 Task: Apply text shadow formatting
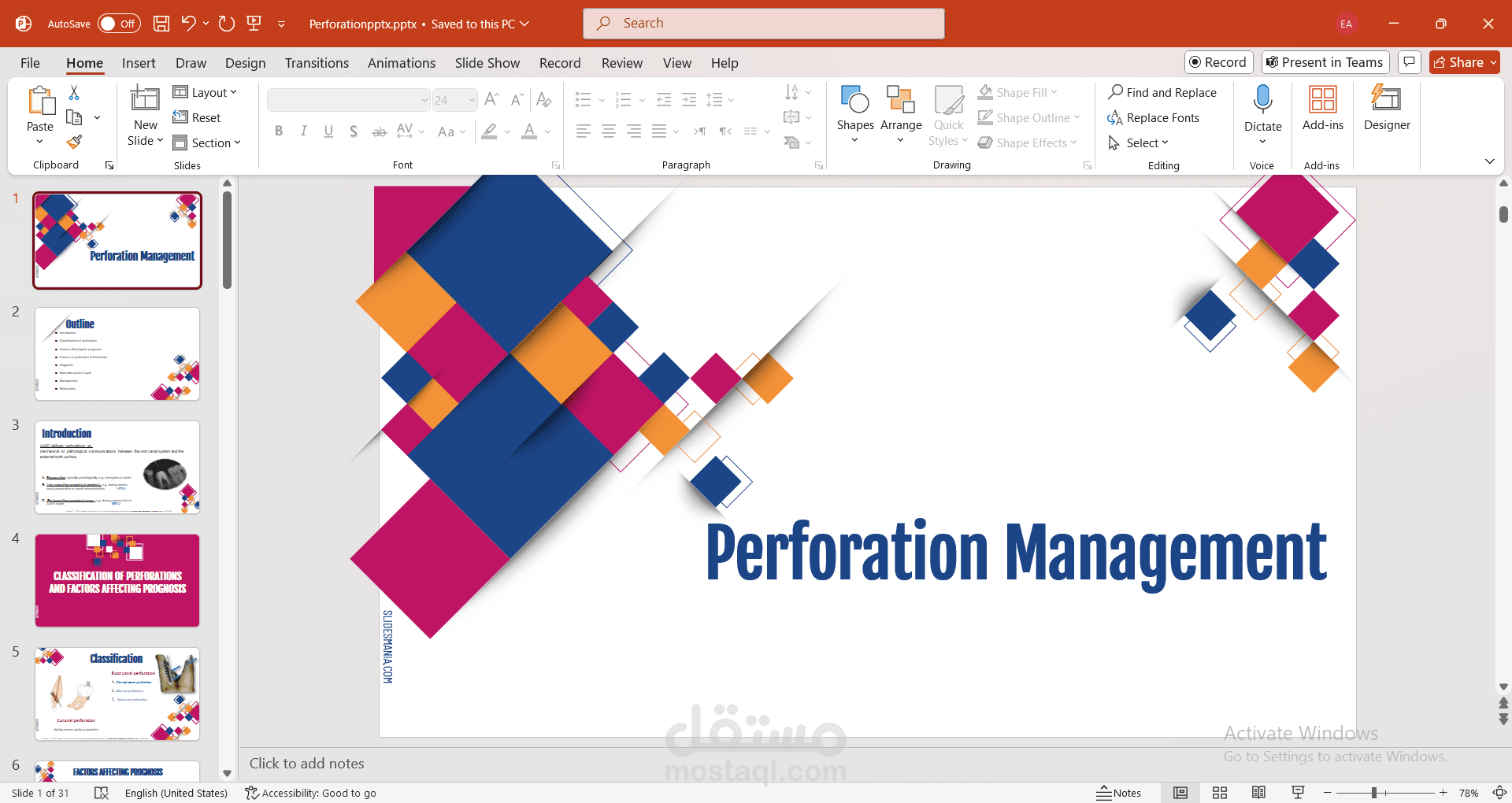354,131
